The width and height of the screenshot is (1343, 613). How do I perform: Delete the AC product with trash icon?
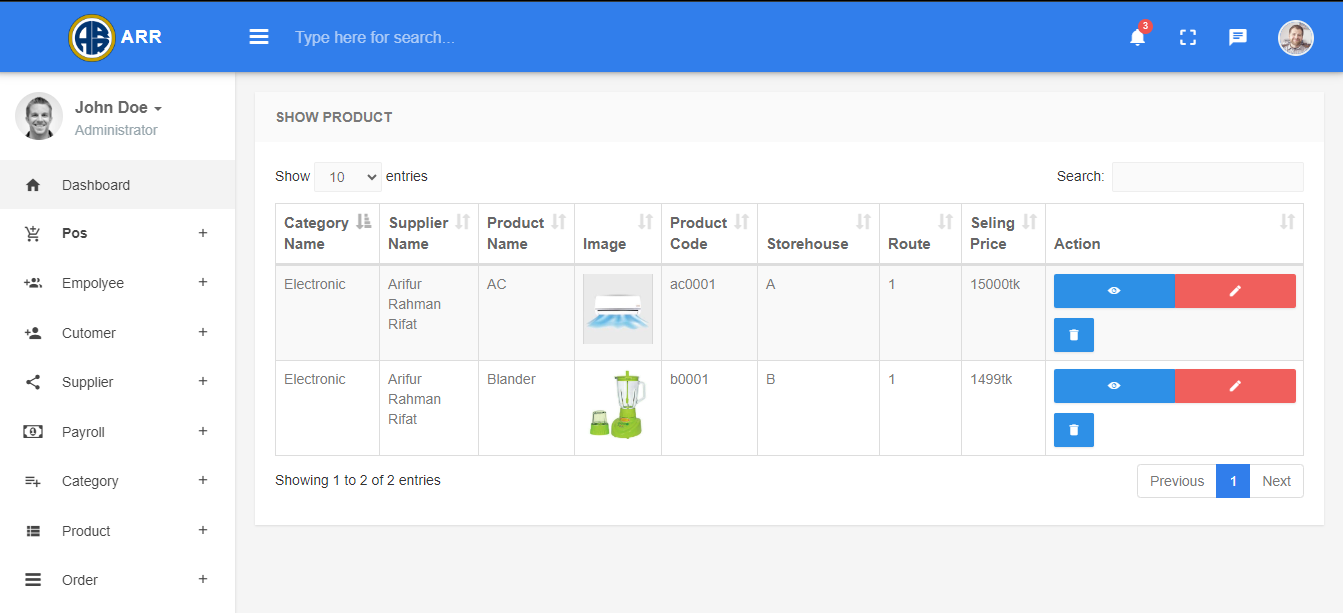(1074, 335)
